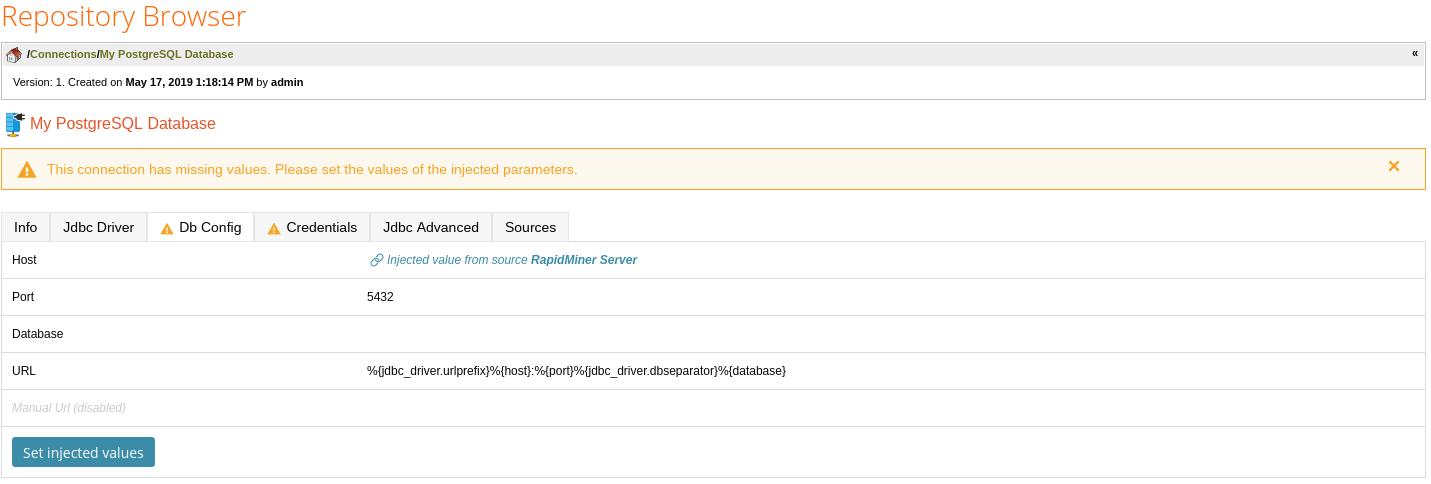The height and width of the screenshot is (484, 1431).
Task: Click the database connection icon beside the title
Action: pos(14,124)
